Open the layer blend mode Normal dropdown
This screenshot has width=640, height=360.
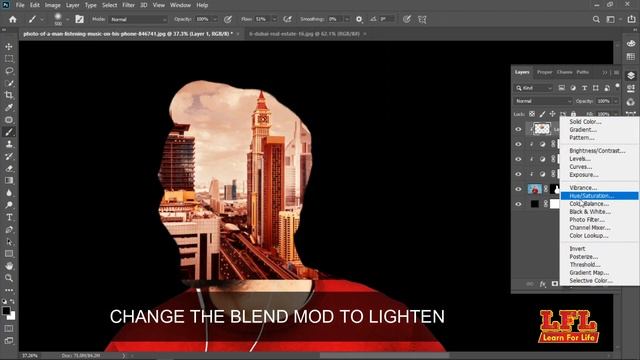(x=543, y=101)
